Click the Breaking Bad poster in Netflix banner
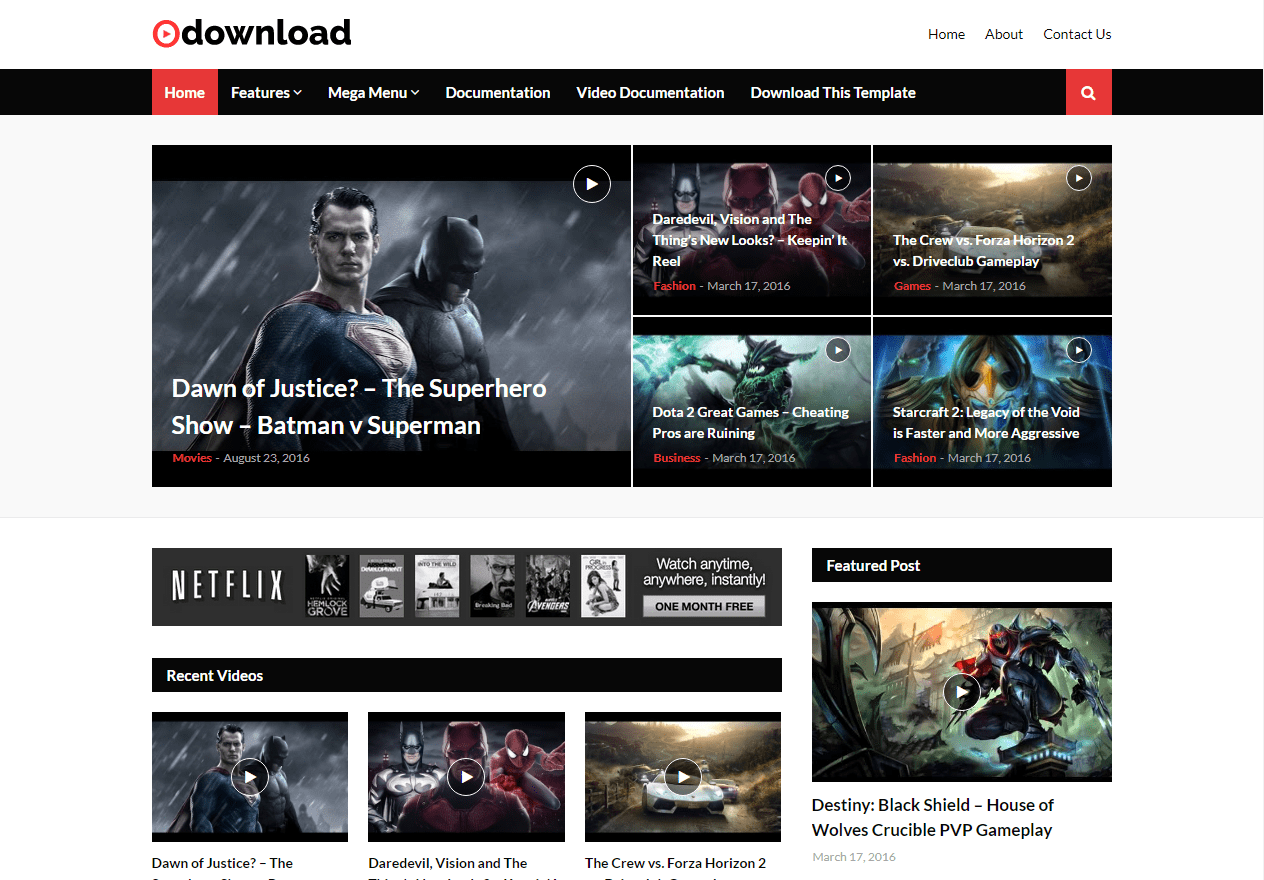Screen dimensions: 1264x880 coord(492,586)
